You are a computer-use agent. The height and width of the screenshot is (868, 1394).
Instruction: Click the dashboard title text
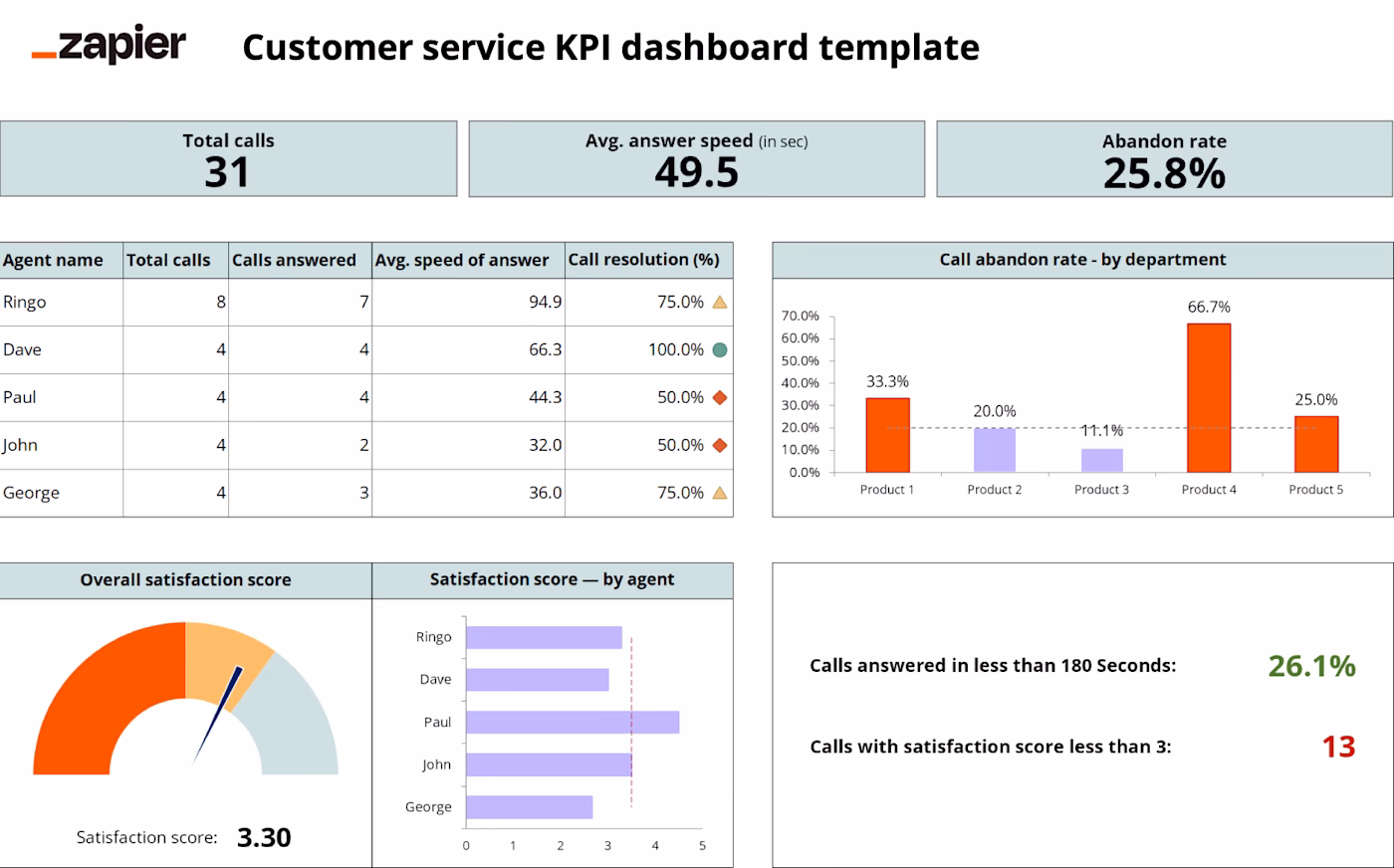point(610,48)
